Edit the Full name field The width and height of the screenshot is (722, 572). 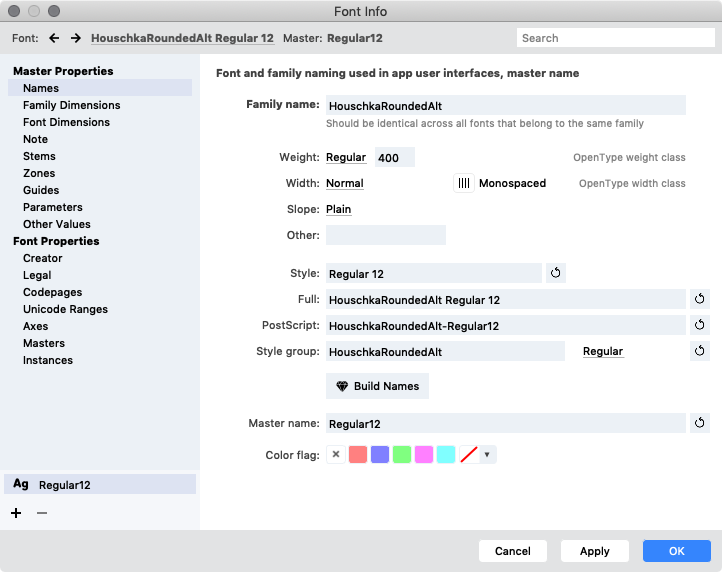tap(506, 299)
